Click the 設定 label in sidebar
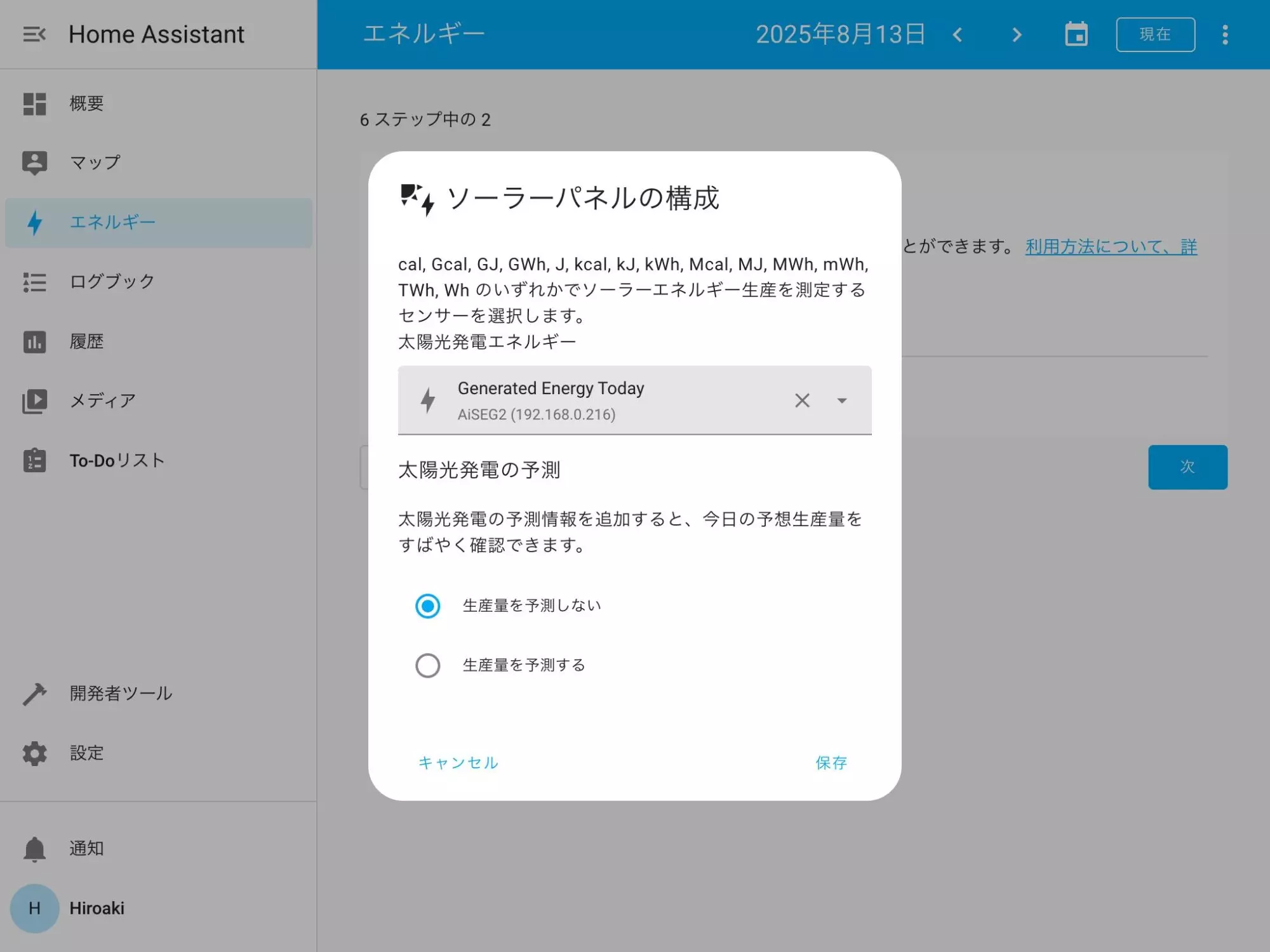 click(x=86, y=753)
